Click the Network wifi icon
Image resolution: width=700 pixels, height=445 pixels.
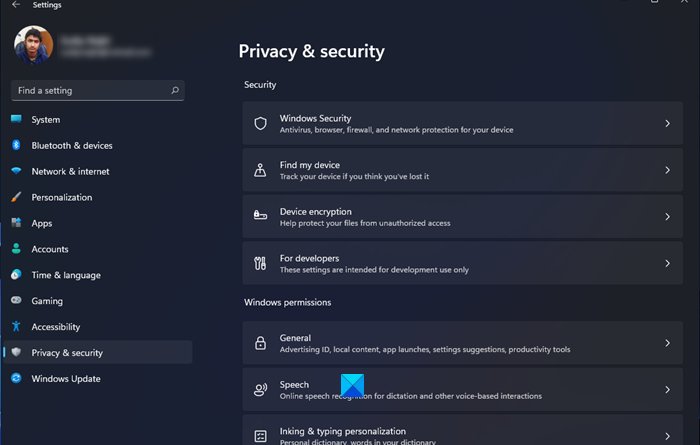[x=16, y=171]
